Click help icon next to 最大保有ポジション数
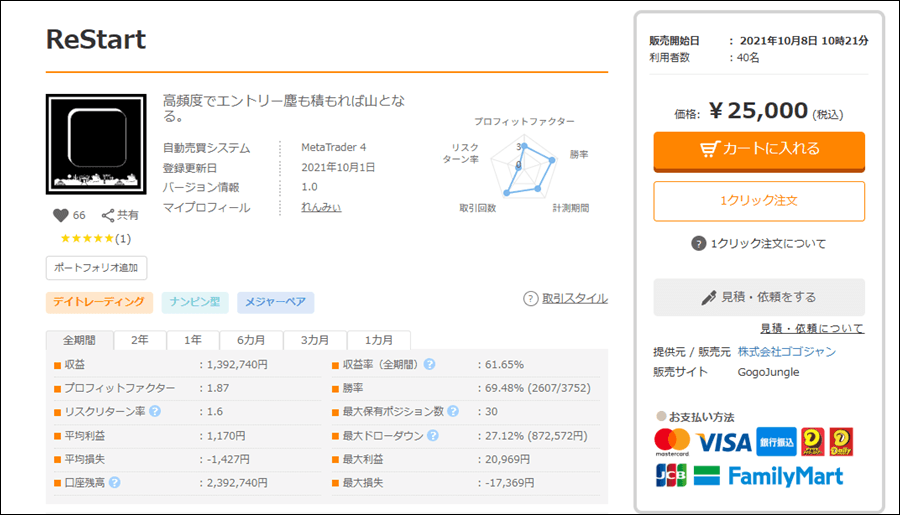Image resolution: width=900 pixels, height=515 pixels. pos(453,411)
